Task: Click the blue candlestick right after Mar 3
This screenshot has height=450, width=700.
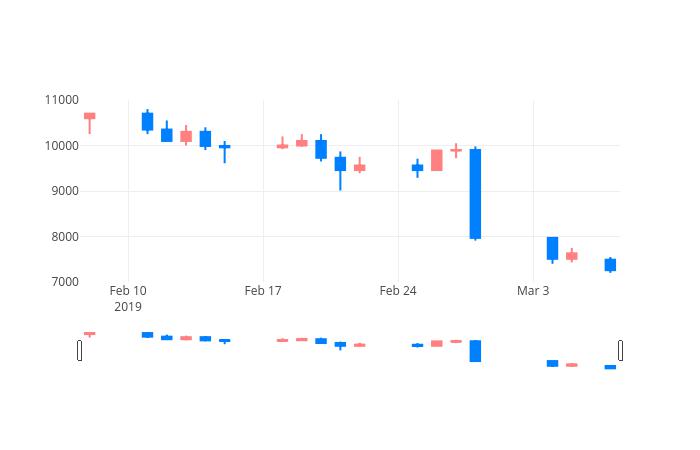Action: 552,249
